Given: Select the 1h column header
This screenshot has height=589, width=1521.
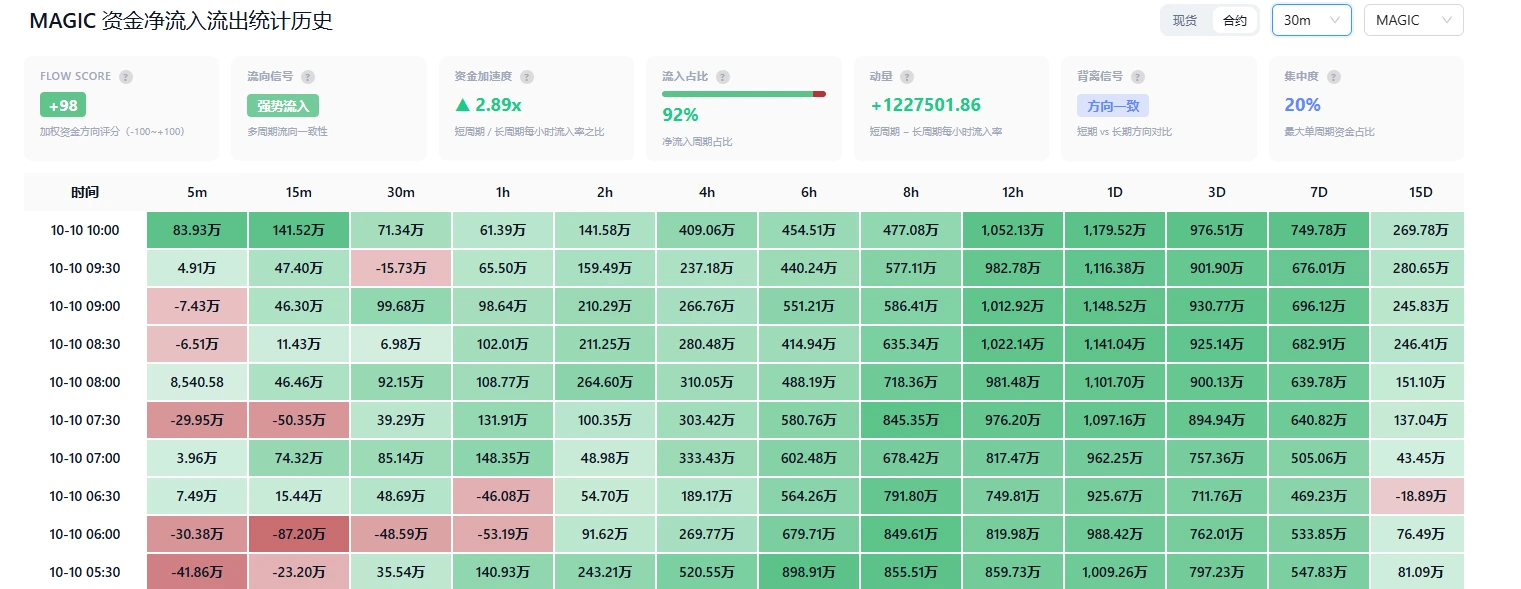Looking at the screenshot, I should (503, 192).
